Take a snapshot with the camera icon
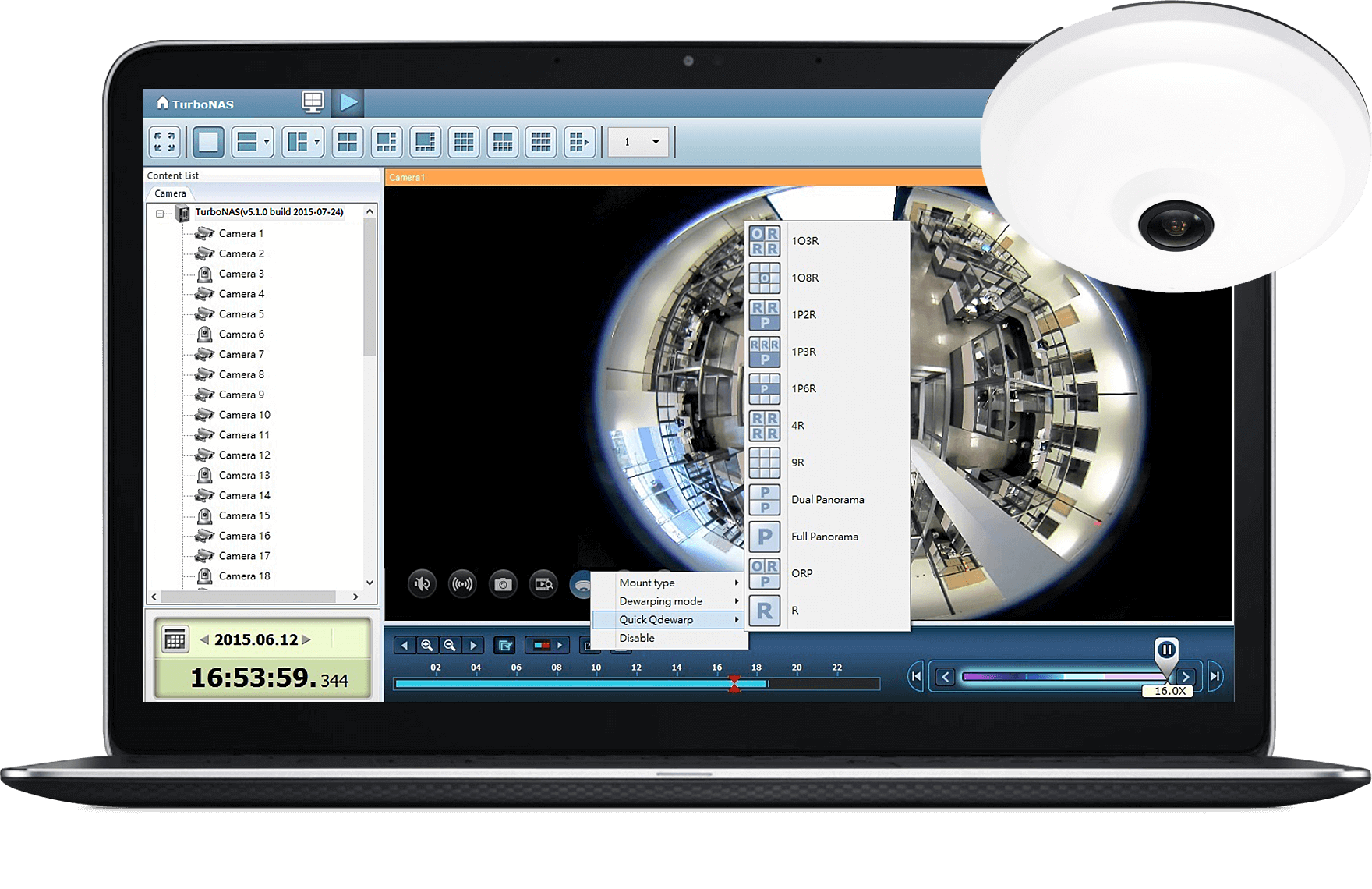 (504, 584)
